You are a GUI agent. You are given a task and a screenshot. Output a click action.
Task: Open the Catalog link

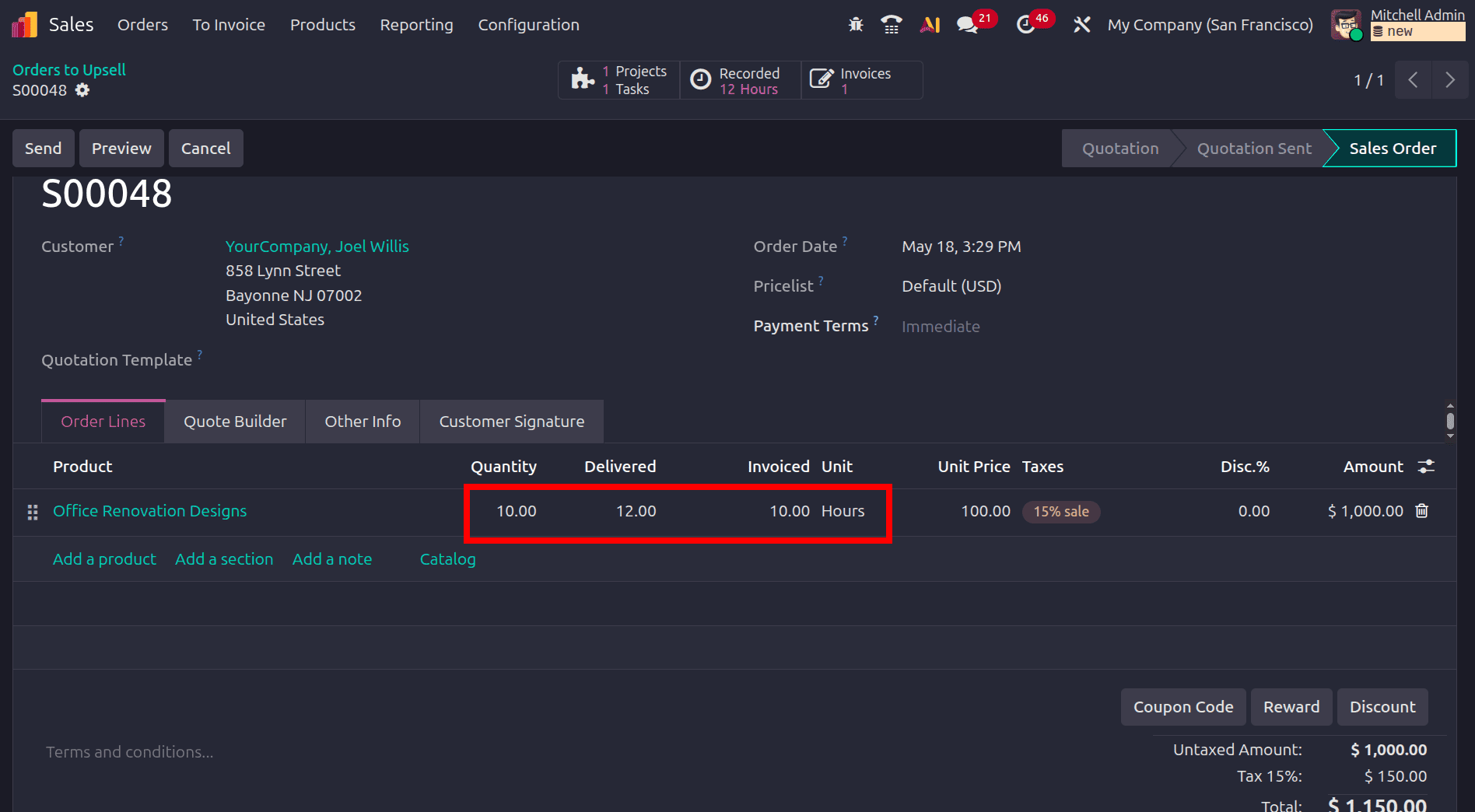click(448, 559)
